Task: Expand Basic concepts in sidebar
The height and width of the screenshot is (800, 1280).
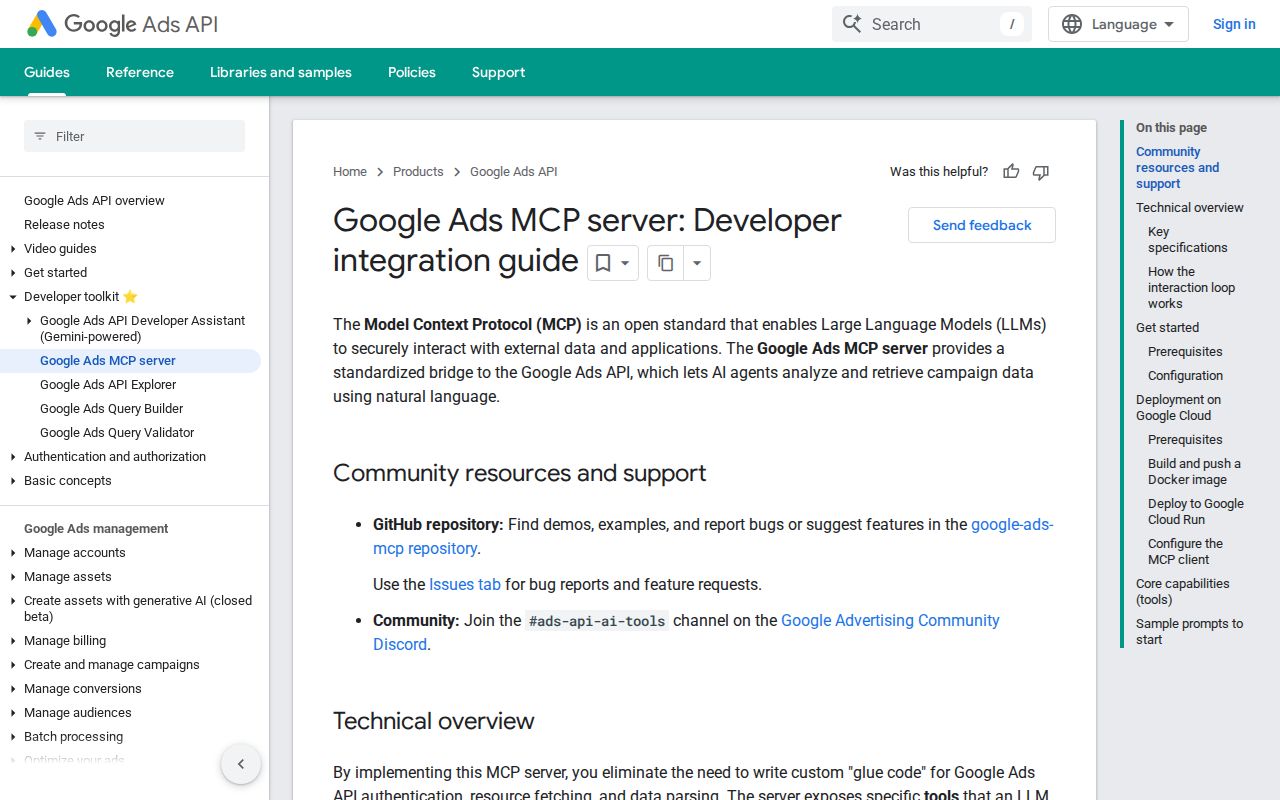Action: point(13,481)
